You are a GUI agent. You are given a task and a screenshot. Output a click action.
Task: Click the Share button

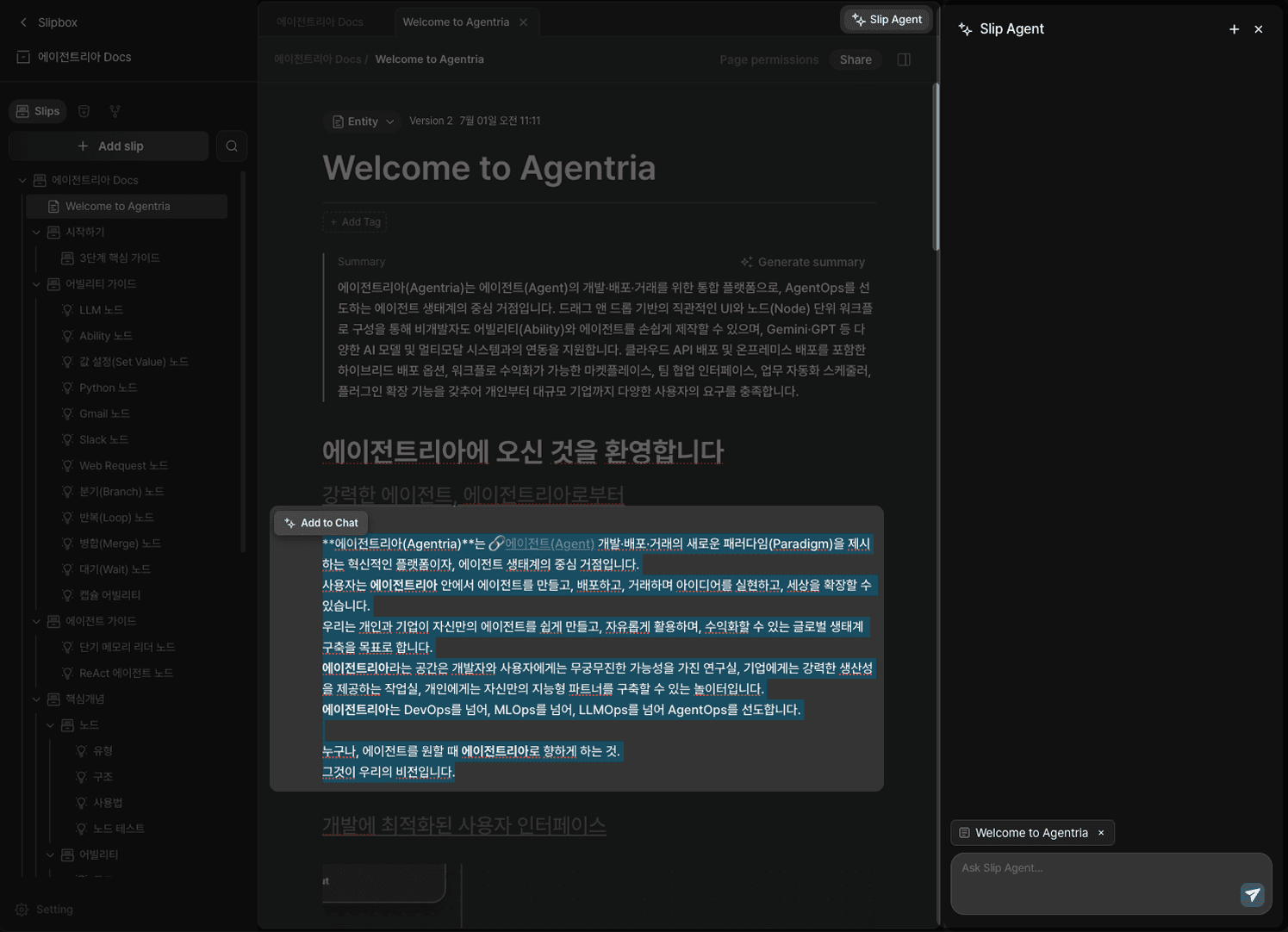[856, 59]
